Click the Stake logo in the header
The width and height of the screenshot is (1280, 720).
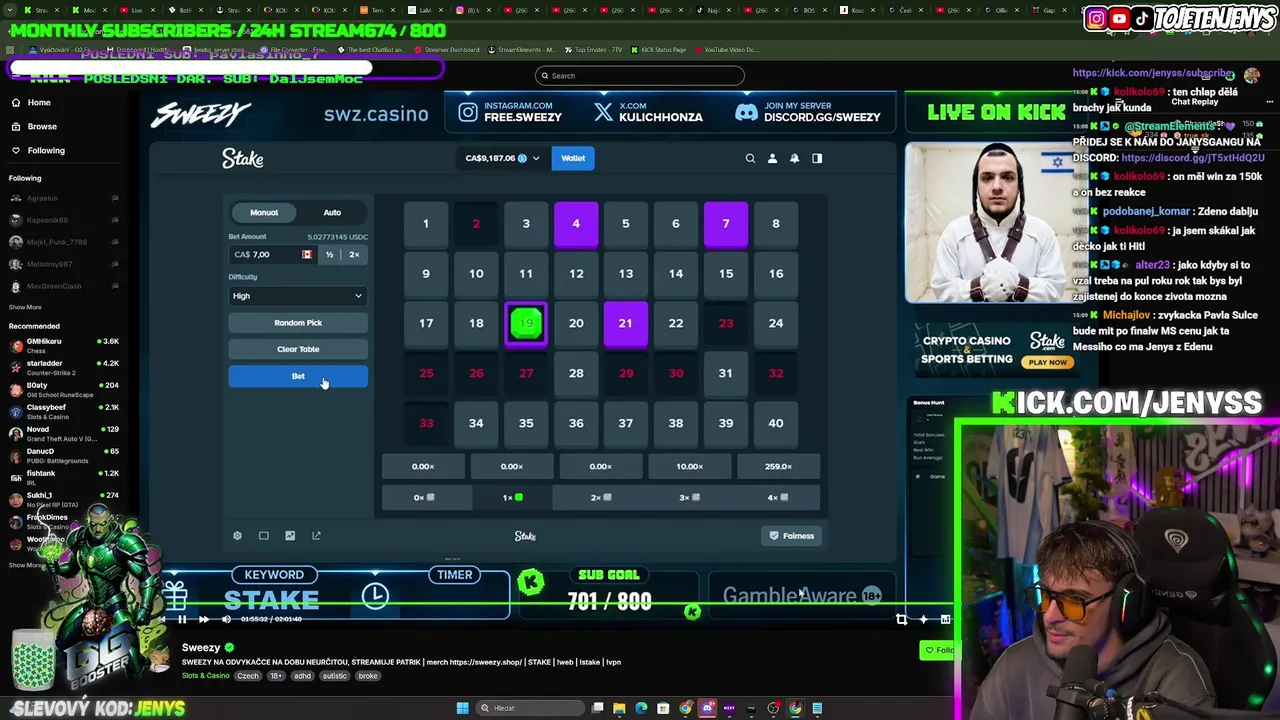(x=243, y=158)
